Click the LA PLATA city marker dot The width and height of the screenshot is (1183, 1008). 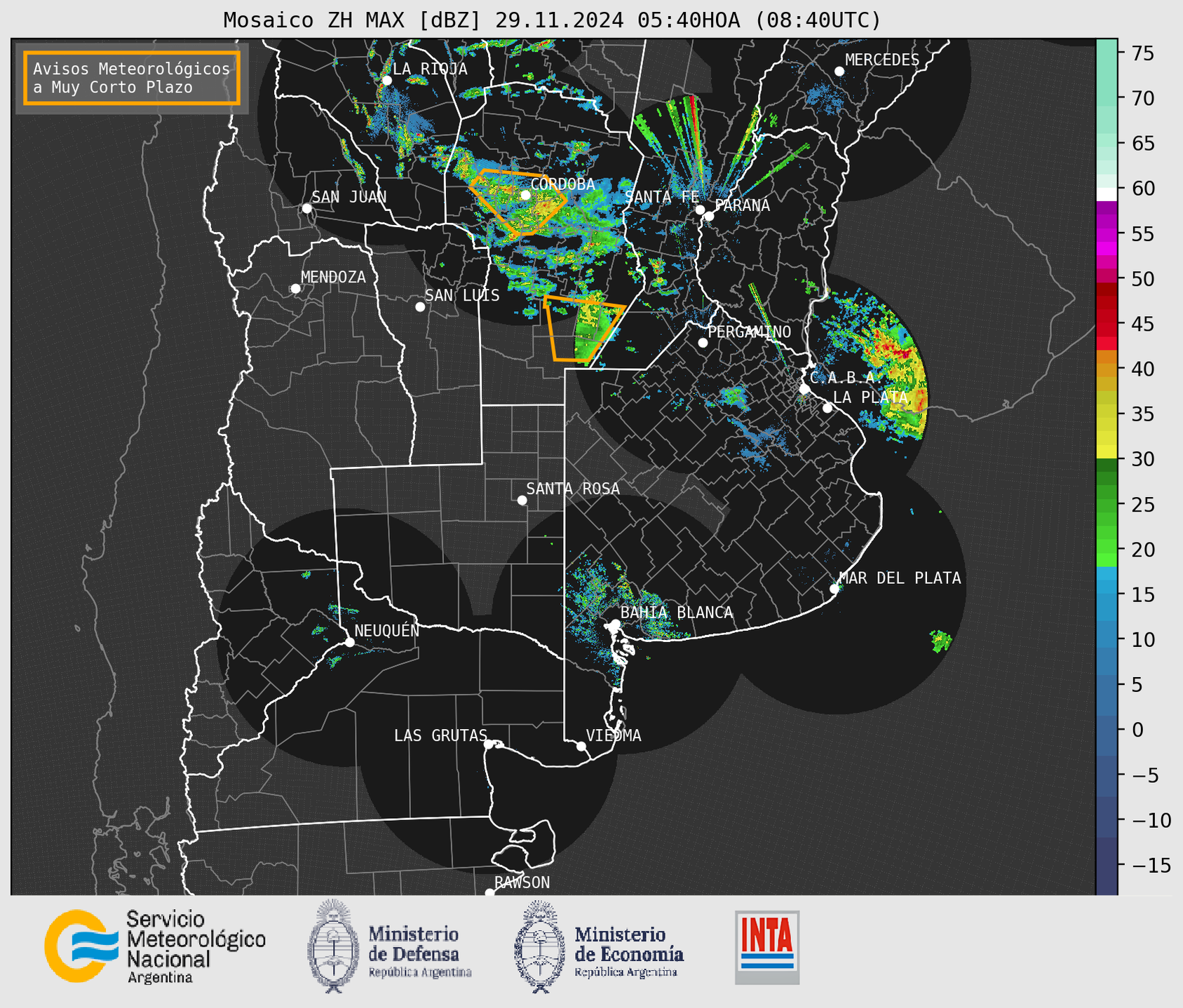point(827,408)
